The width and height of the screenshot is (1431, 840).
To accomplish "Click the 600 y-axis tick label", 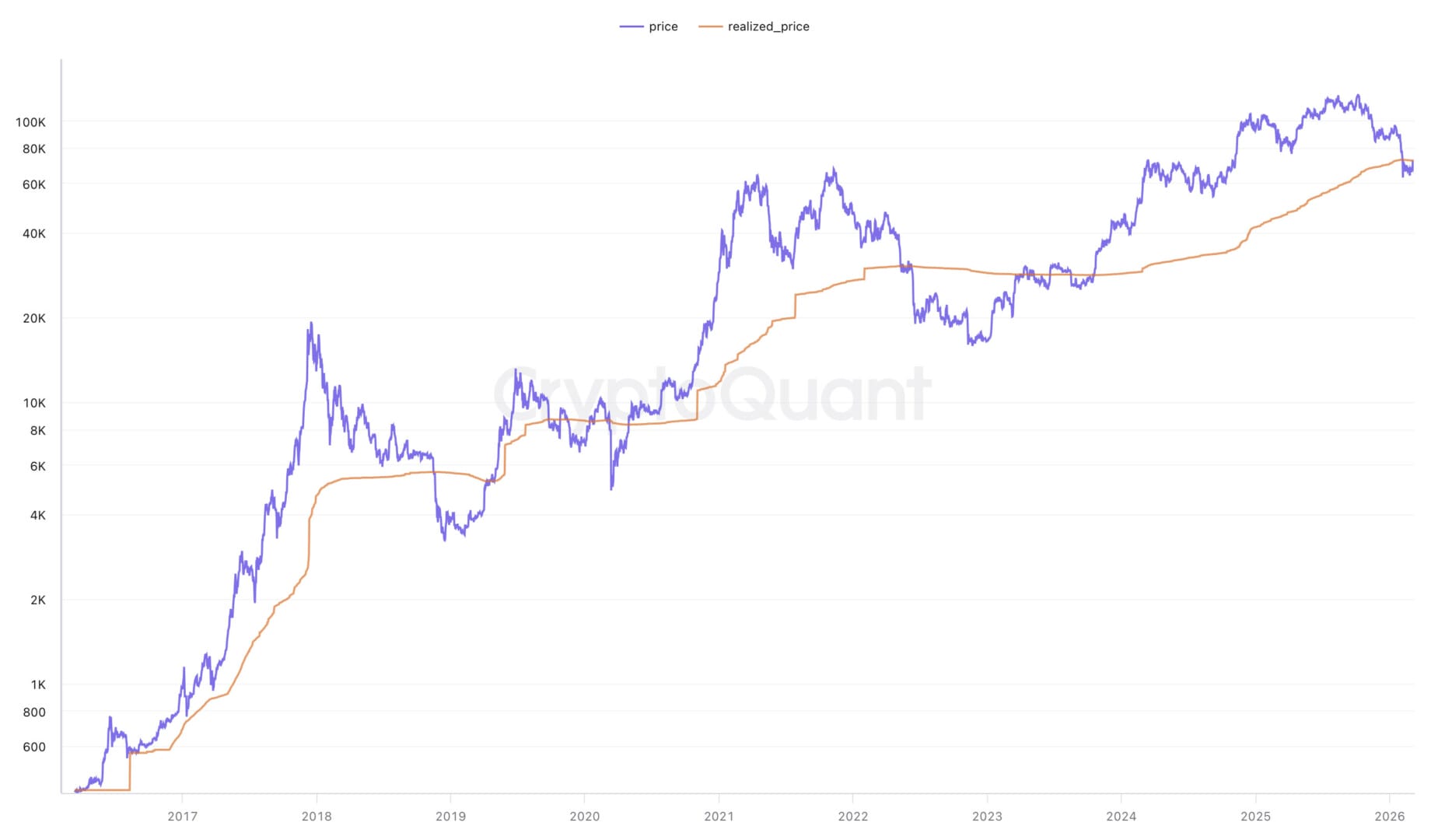I will 34,747.
